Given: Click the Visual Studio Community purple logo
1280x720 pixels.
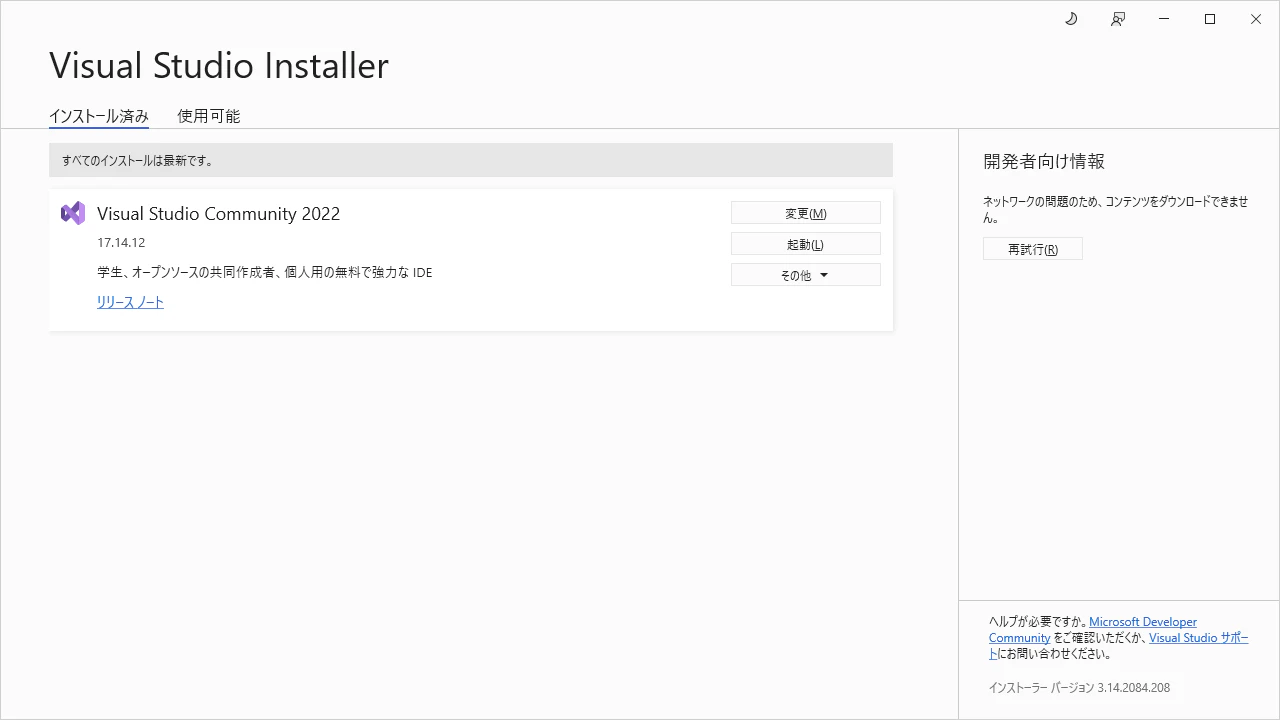Looking at the screenshot, I should tap(73, 213).
